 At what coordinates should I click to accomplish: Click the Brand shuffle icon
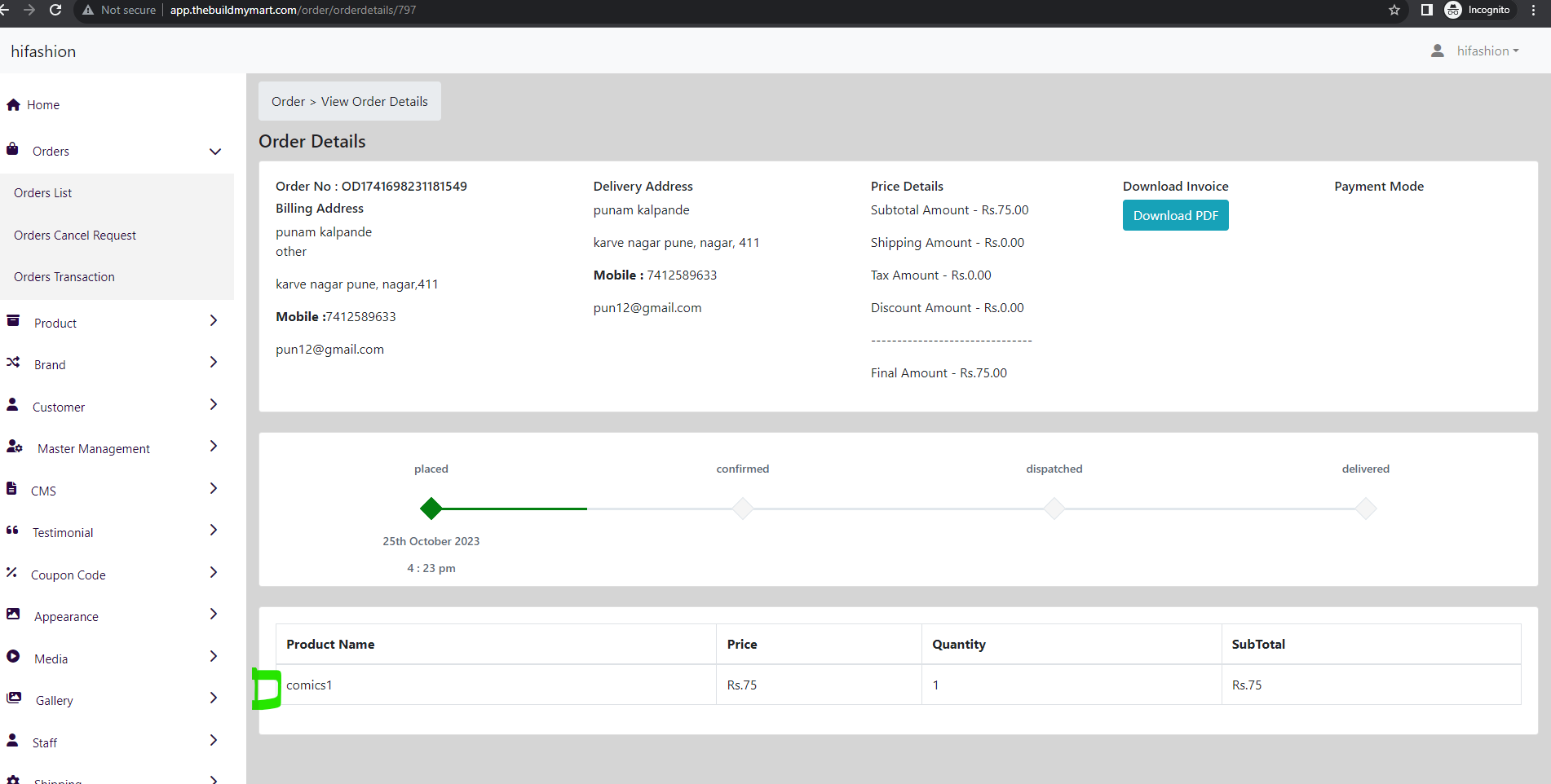(13, 363)
